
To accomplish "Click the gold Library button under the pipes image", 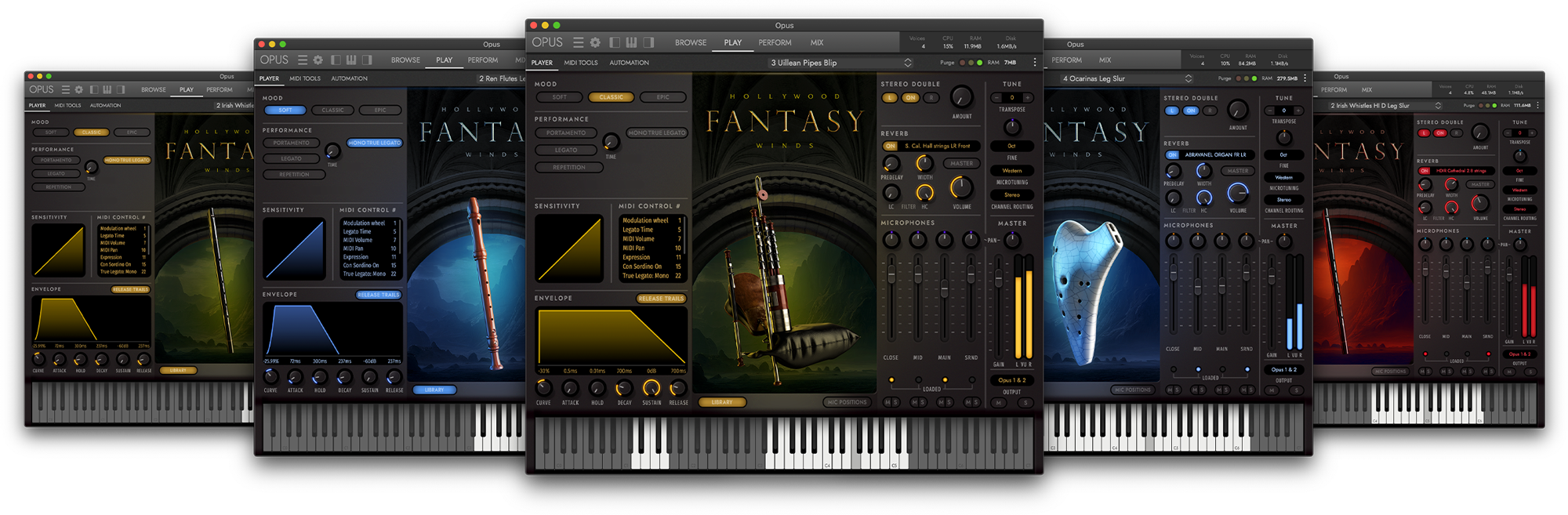I will 722,402.
